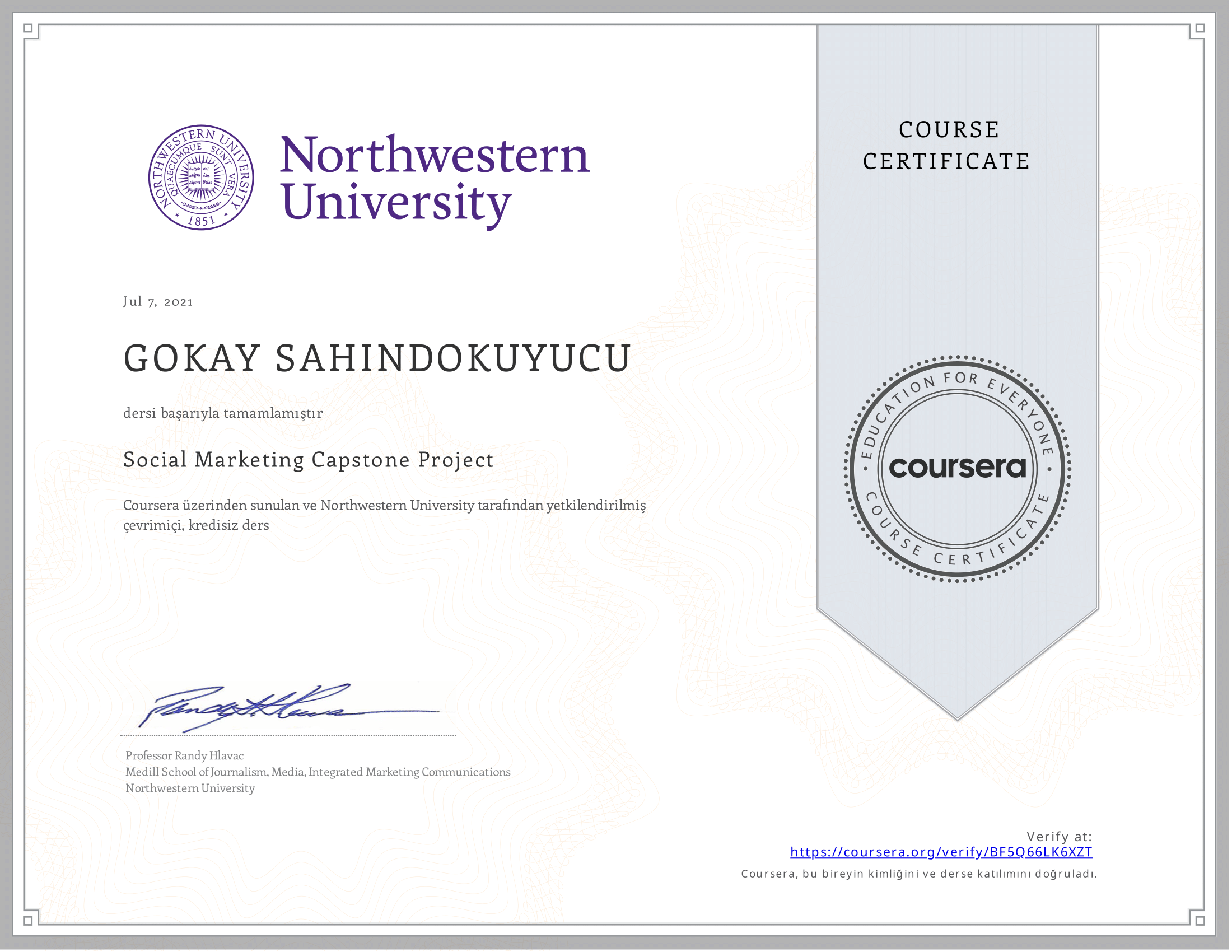Click the Medill School of Journalism line
Screen dimensions: 1232x952
pos(318,772)
